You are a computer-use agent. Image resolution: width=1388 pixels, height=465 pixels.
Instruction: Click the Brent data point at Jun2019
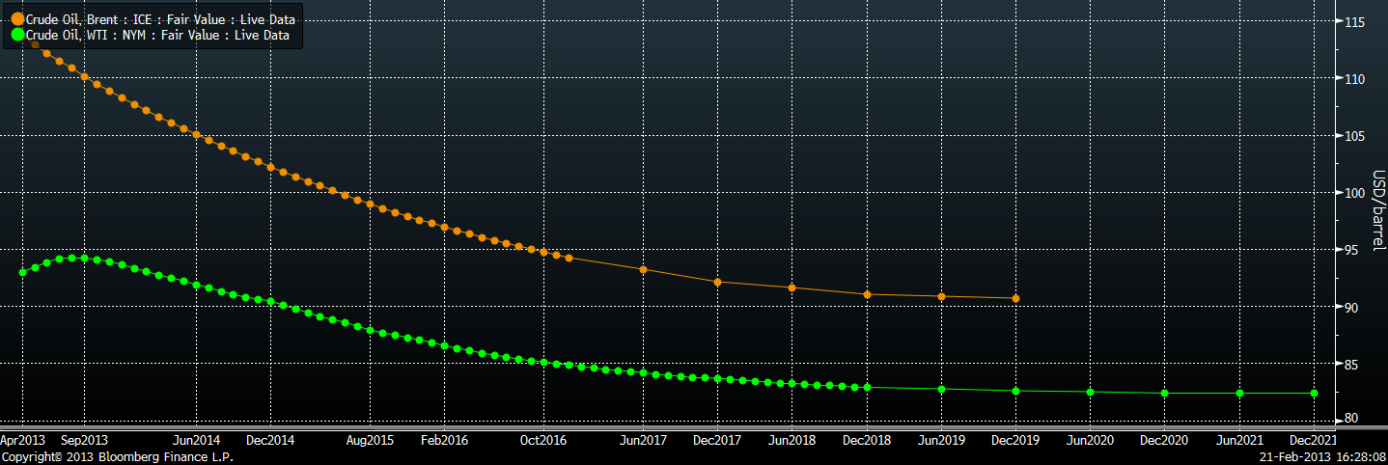point(942,296)
